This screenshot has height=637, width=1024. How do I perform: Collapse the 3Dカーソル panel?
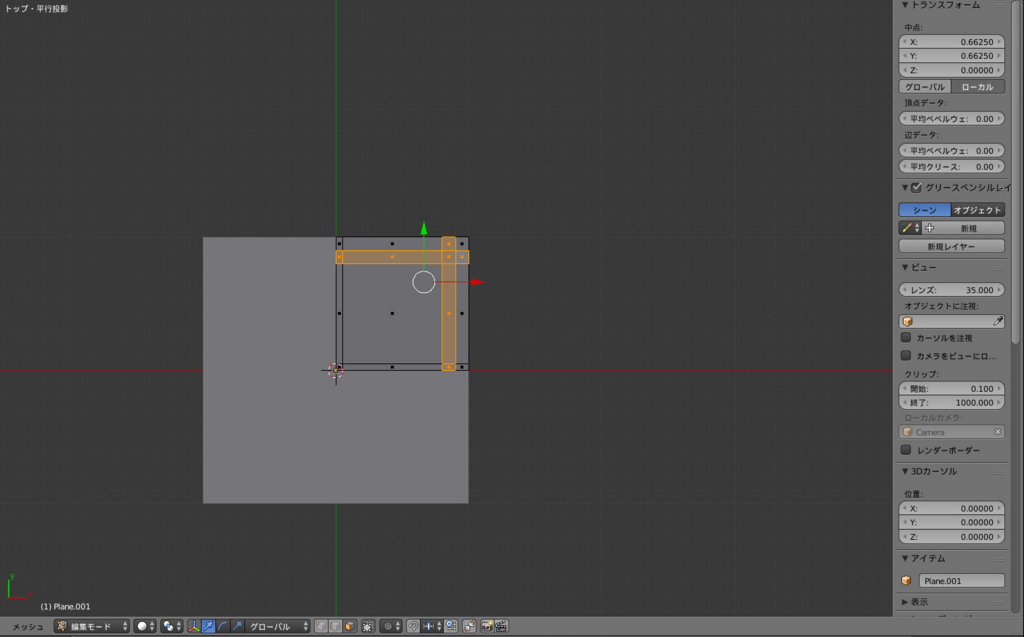tap(905, 471)
